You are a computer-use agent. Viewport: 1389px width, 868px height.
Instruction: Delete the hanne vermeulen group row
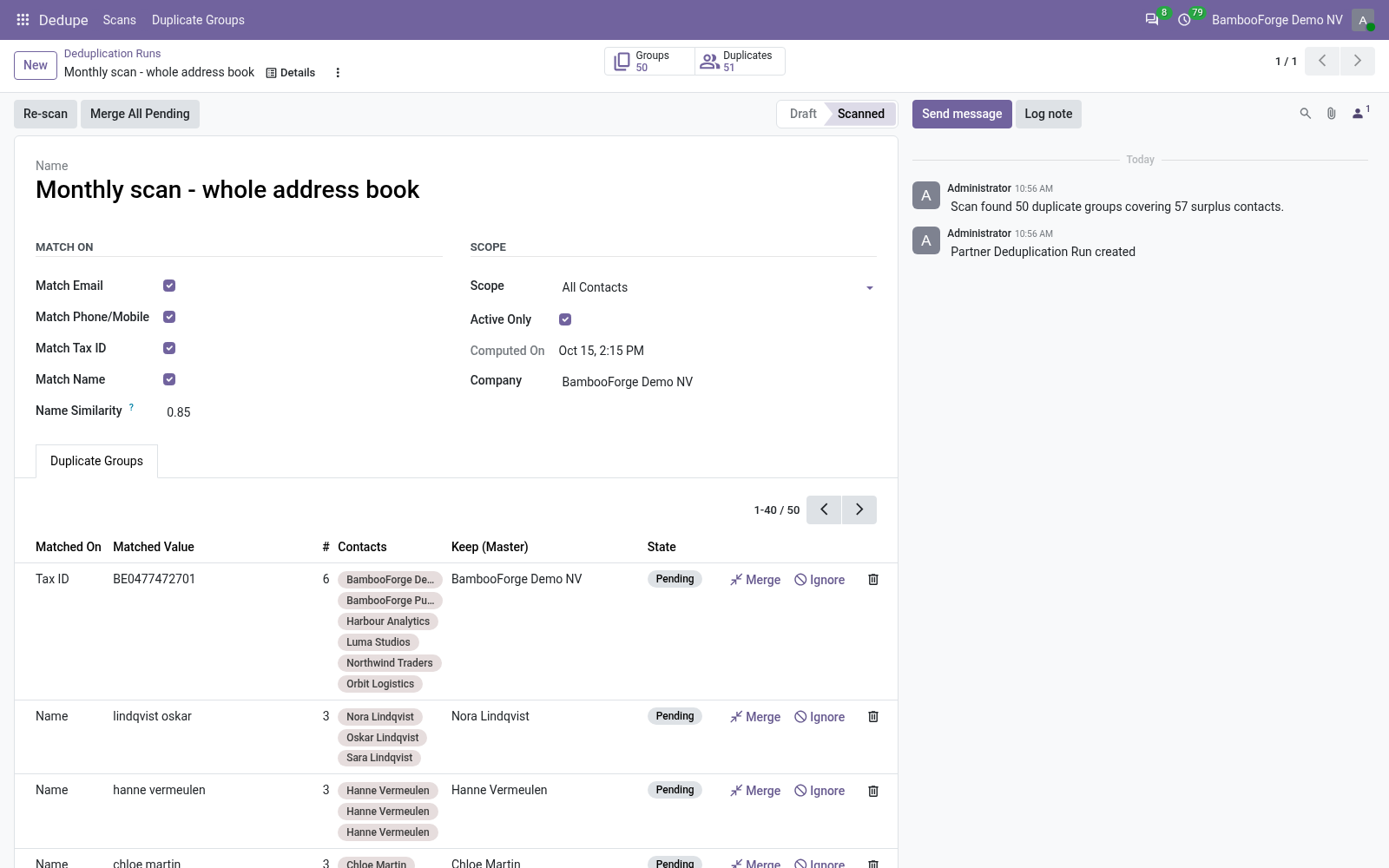873,791
